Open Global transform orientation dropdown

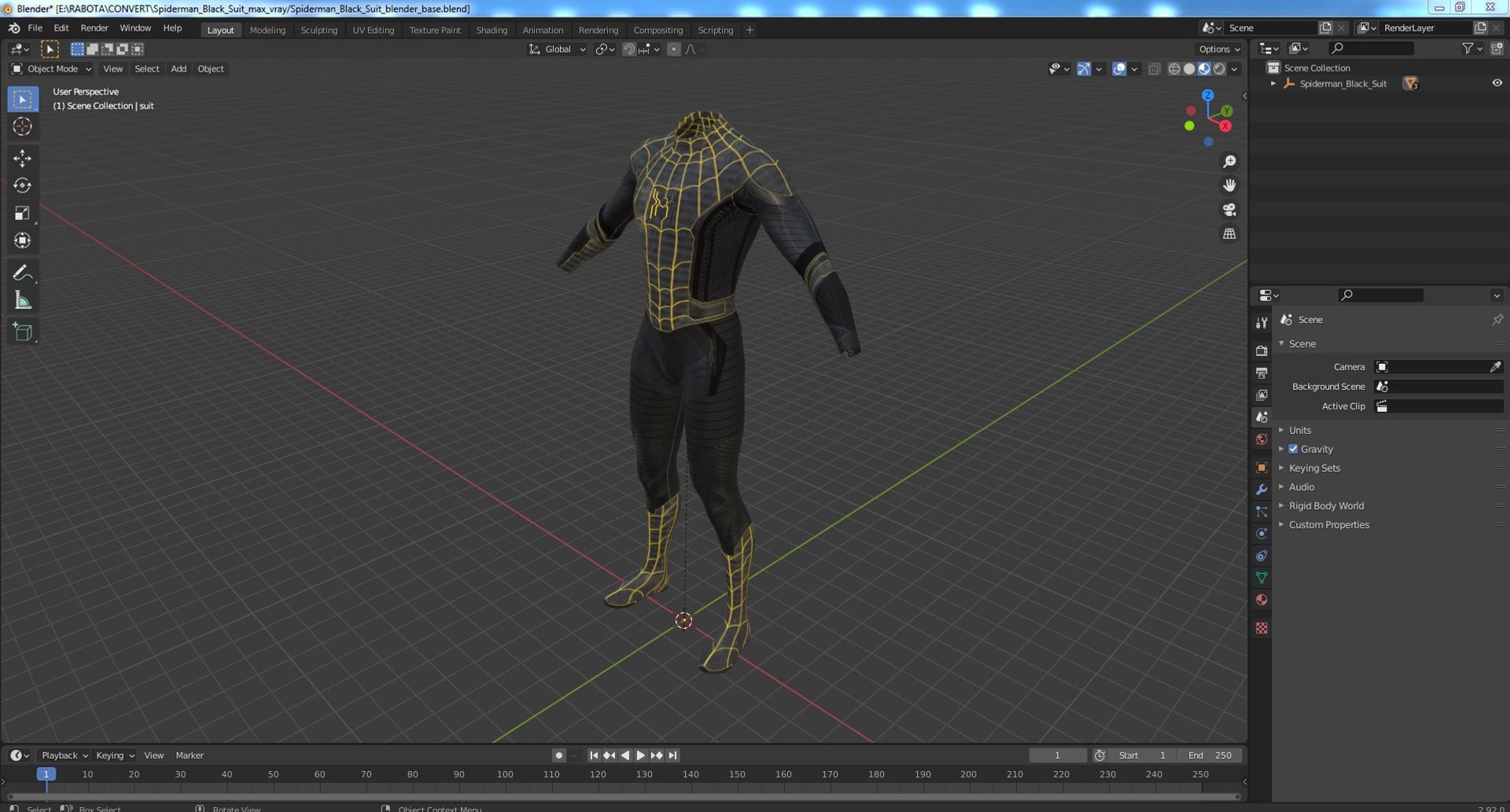(557, 49)
